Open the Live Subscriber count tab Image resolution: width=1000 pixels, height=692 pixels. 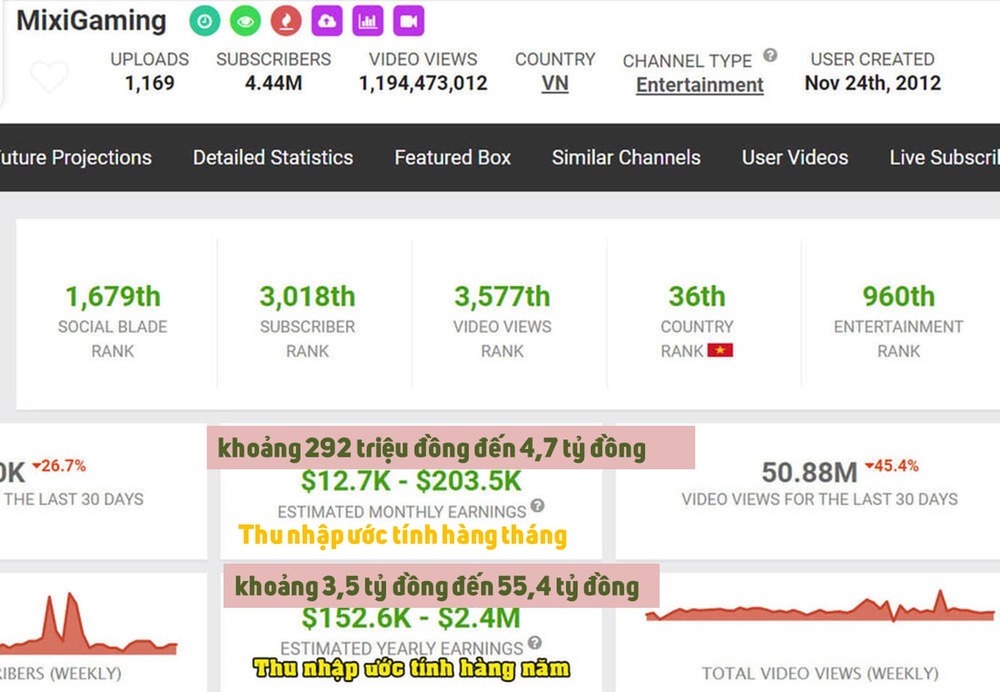pyautogui.click(x=945, y=158)
